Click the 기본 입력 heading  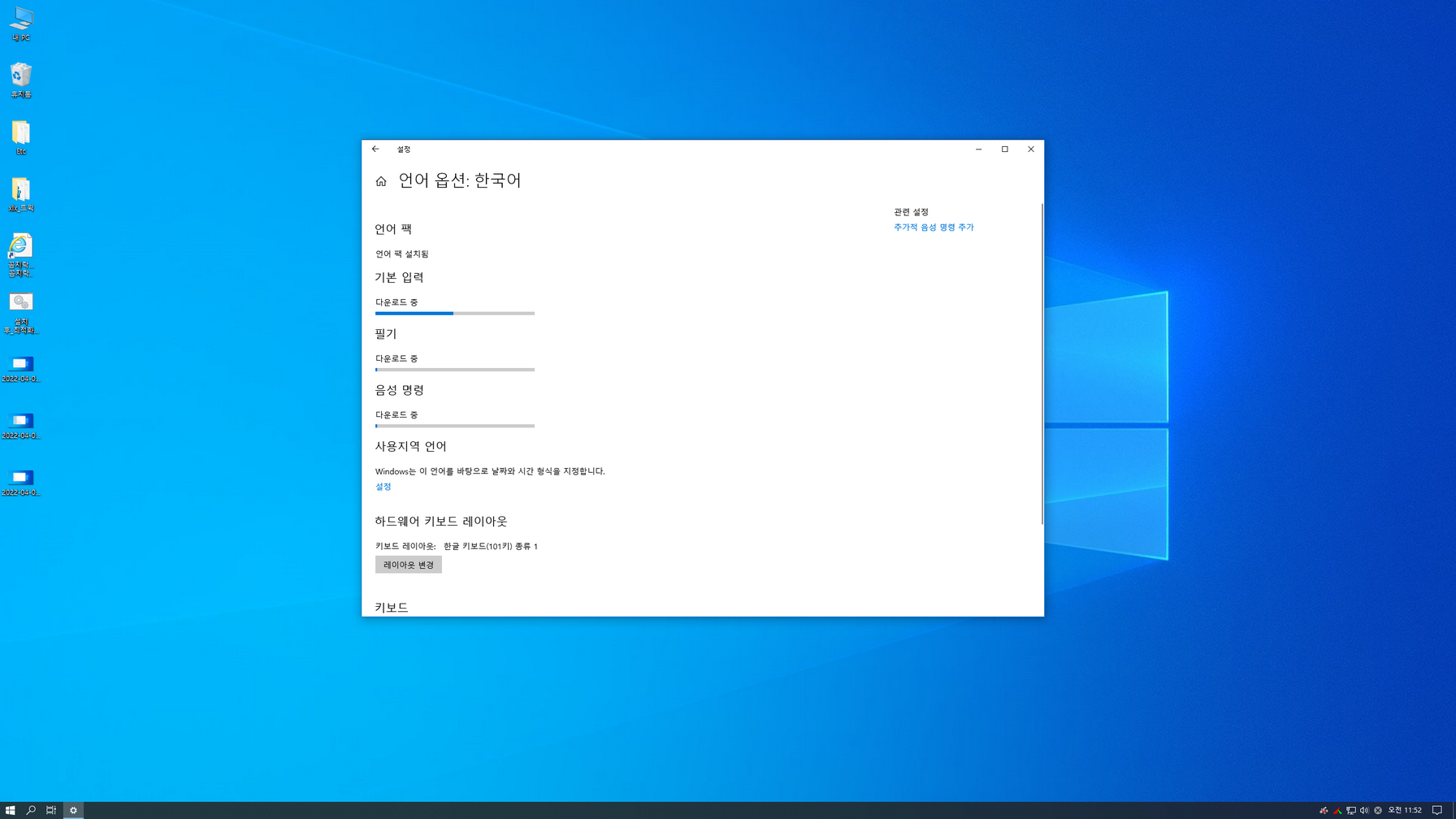[399, 278]
